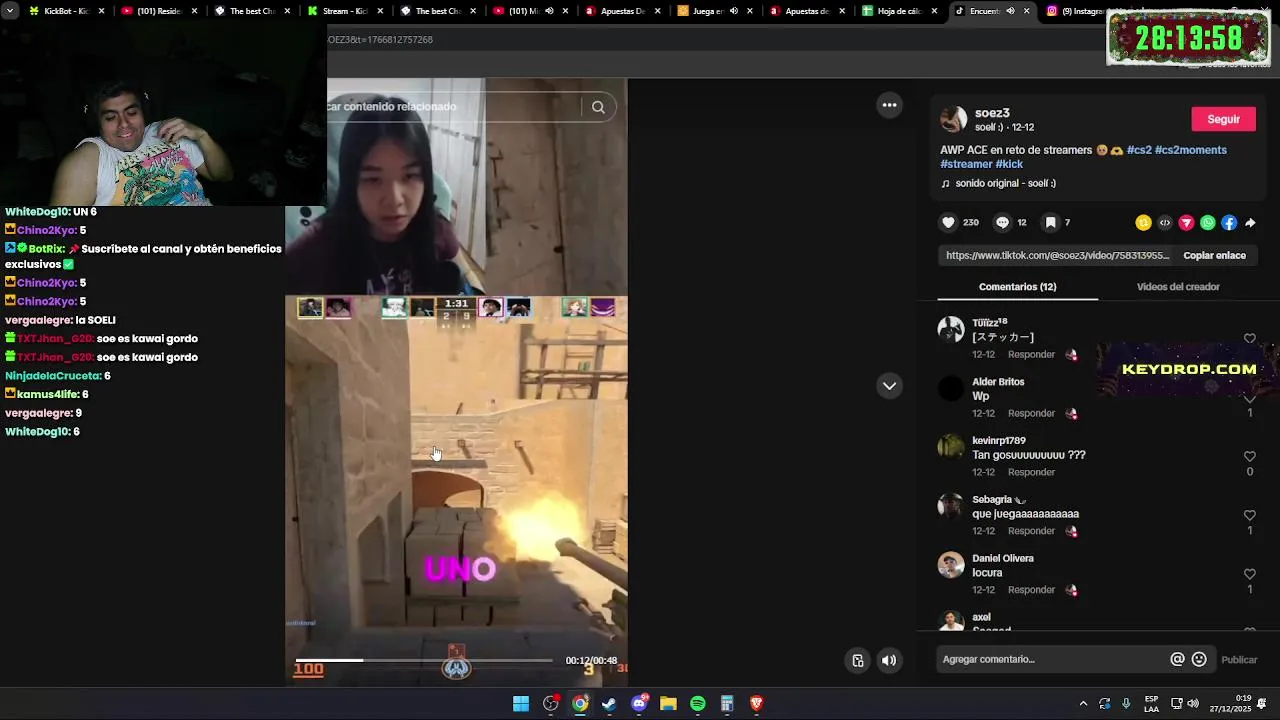Screen dimensions: 1280x720
Task: Show hidden system tray icons
Action: (1083, 704)
